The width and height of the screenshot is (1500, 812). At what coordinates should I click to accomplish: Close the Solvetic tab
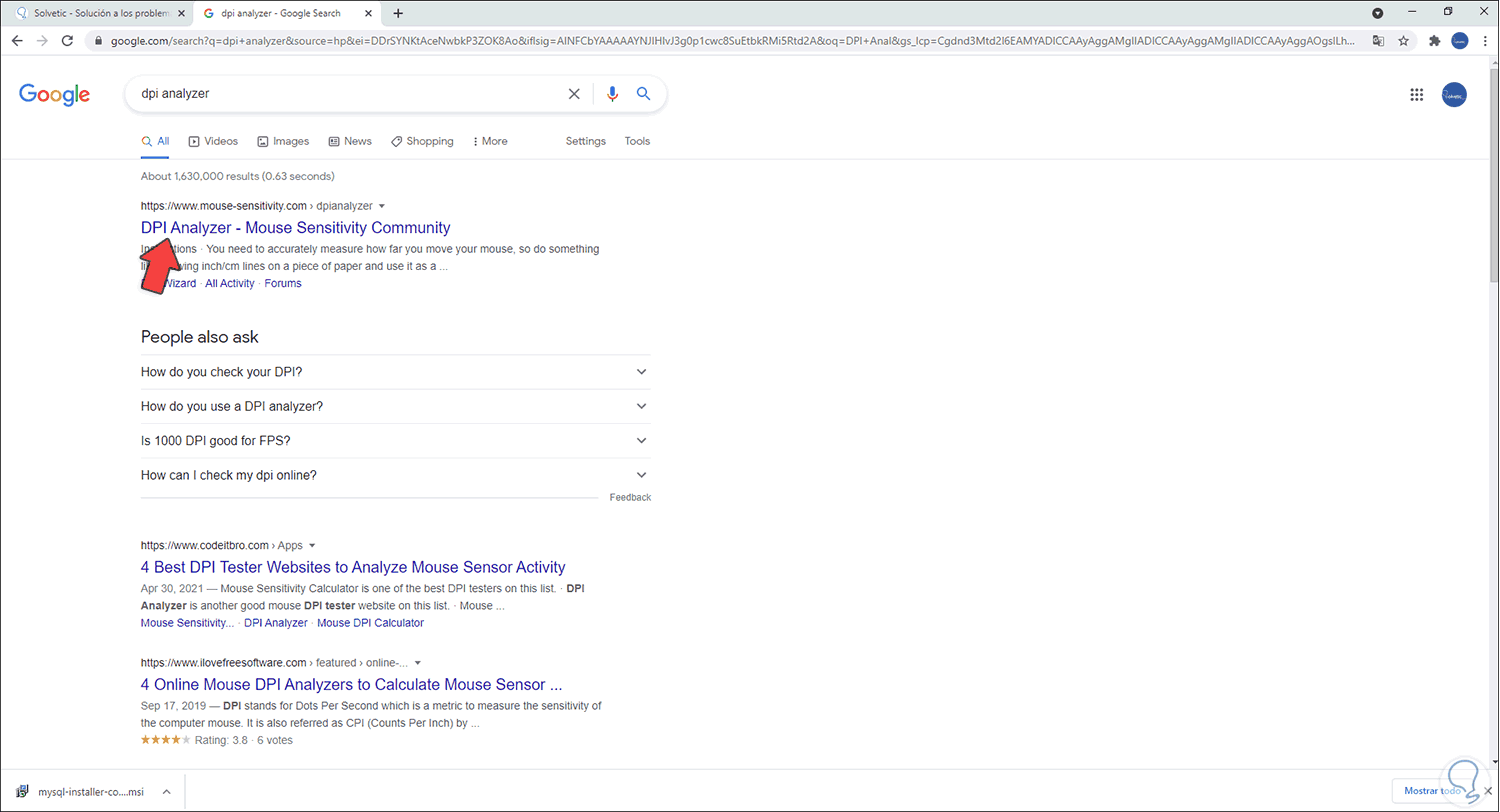[x=181, y=13]
